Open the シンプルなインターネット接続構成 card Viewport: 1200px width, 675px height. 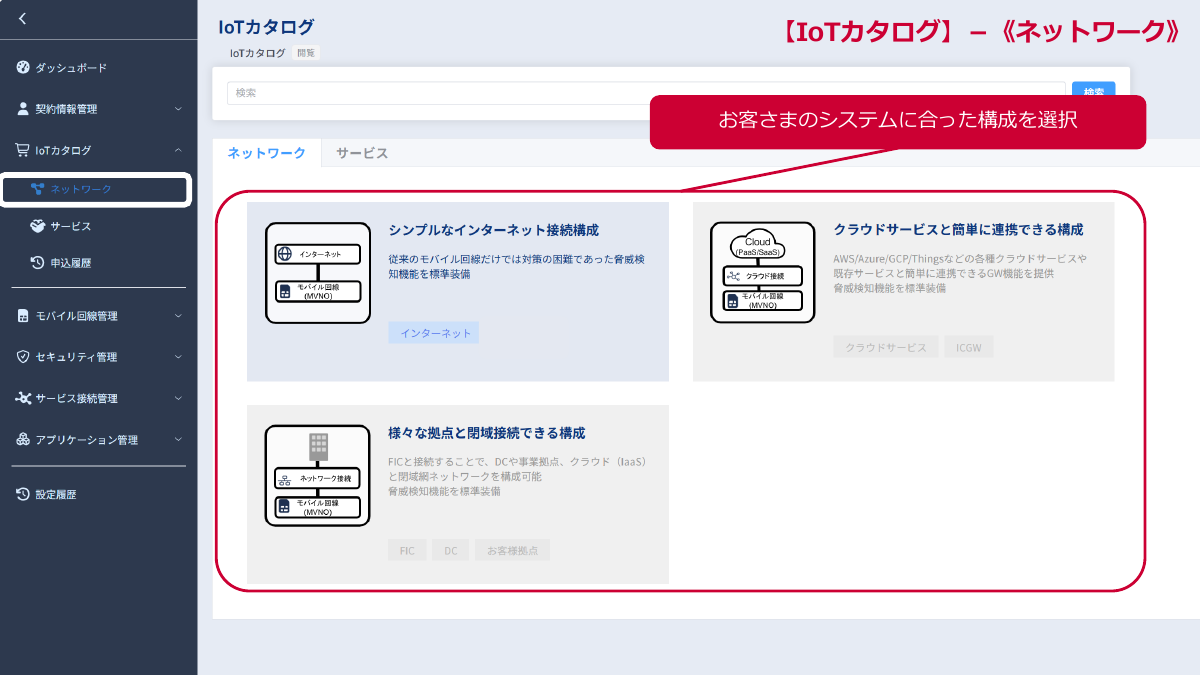coord(457,290)
